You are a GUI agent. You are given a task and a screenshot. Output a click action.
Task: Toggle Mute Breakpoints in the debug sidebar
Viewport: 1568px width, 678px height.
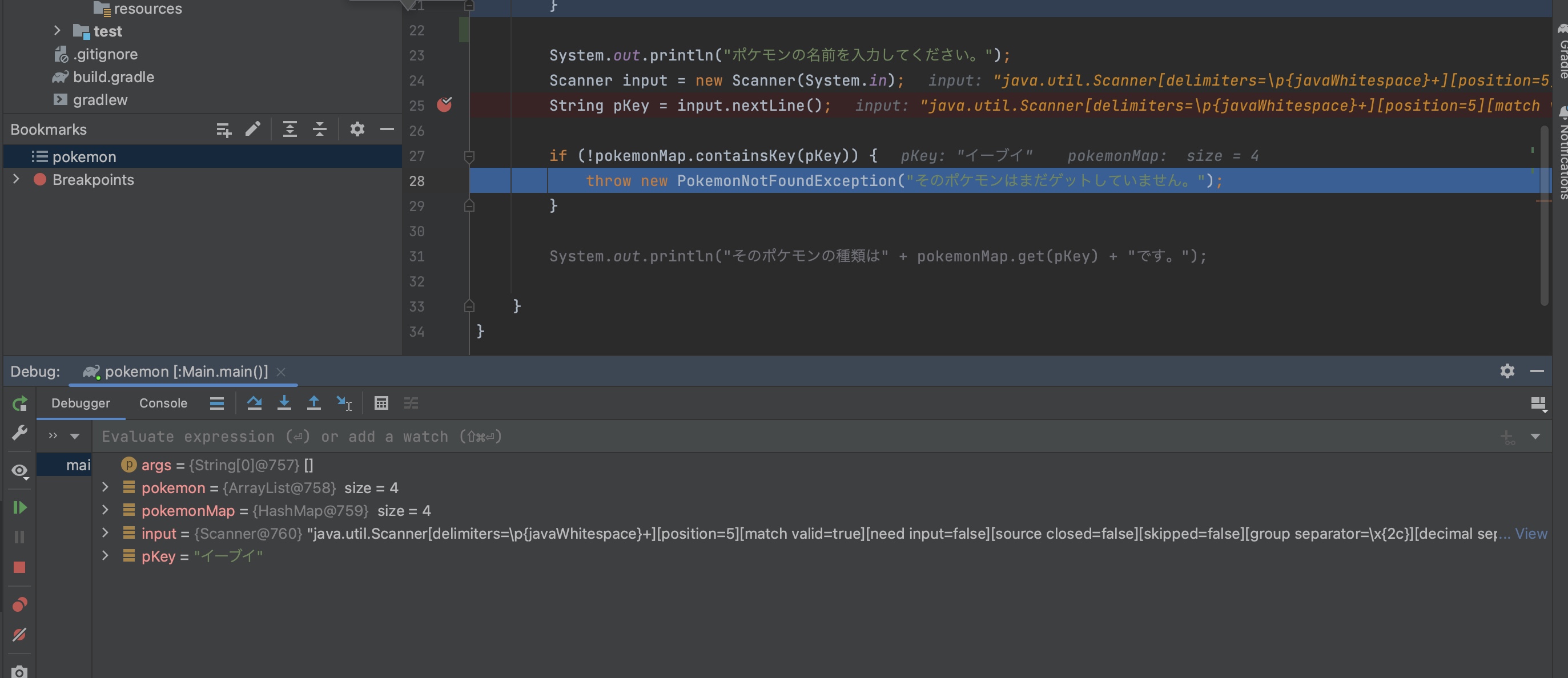coord(19,634)
